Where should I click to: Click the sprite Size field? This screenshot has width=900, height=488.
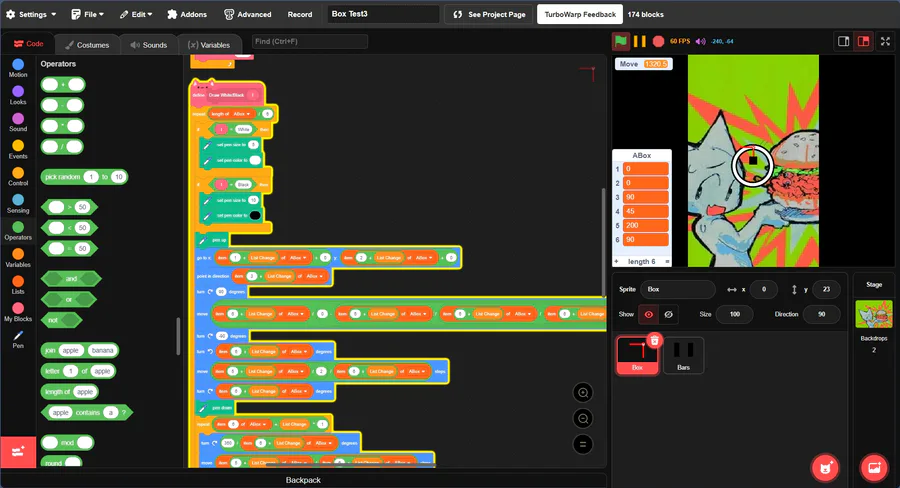point(735,314)
